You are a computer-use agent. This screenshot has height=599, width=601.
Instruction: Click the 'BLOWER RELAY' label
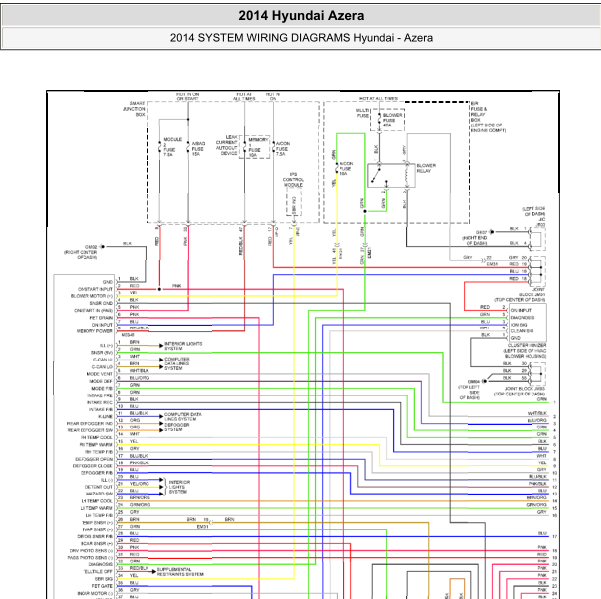tap(426, 168)
